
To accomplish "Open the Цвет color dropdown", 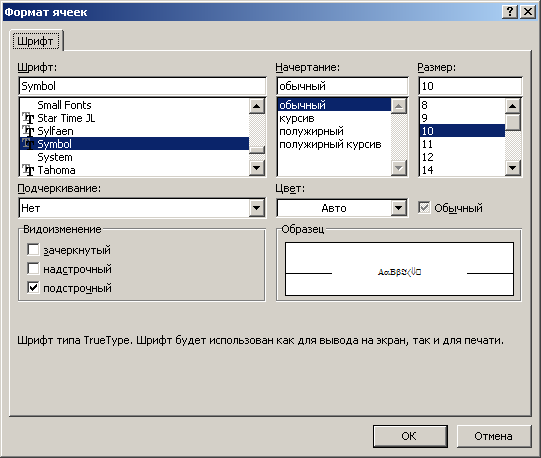I will (x=399, y=208).
